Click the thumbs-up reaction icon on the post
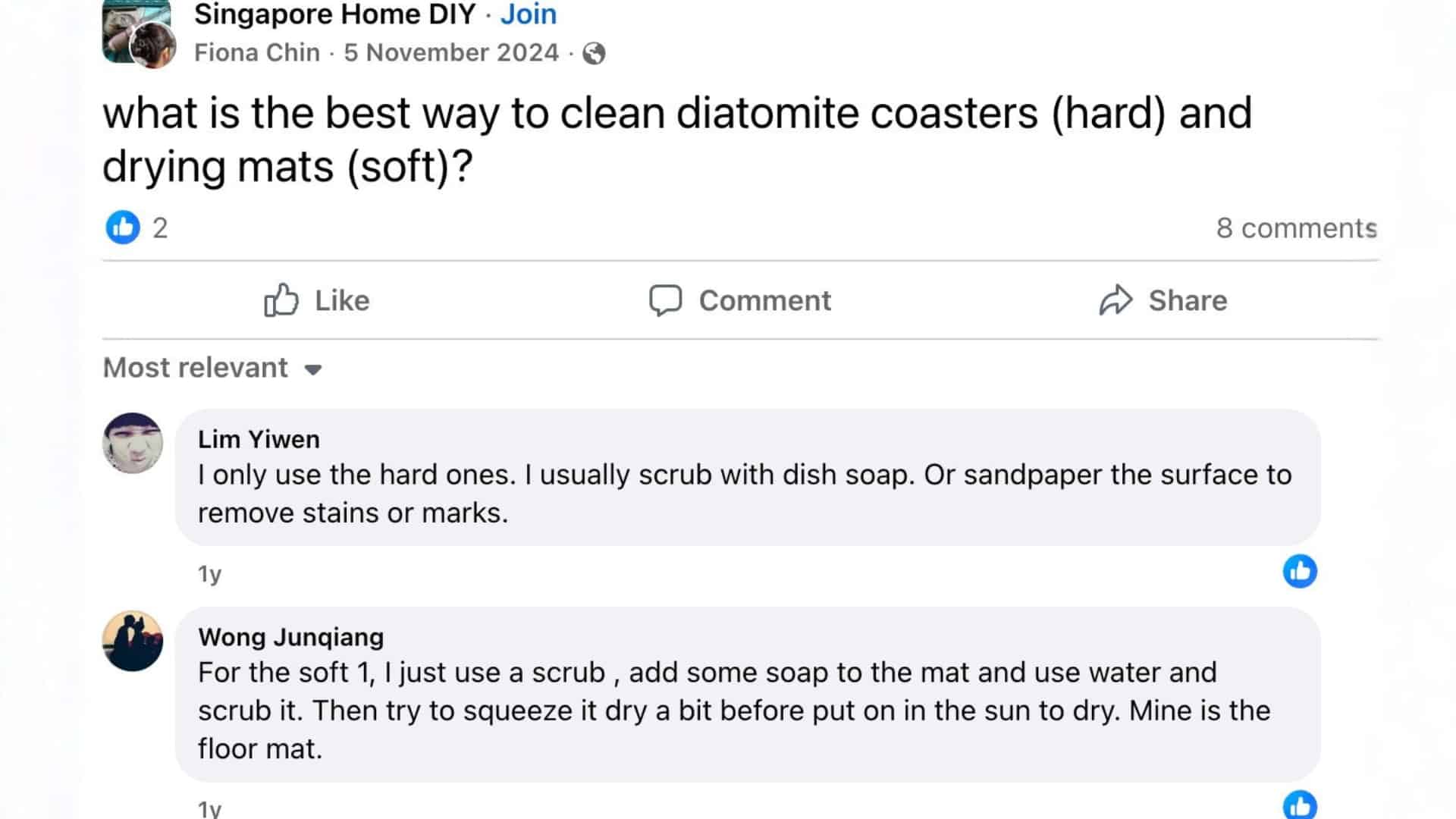This screenshot has width=1456, height=819. pos(122,227)
